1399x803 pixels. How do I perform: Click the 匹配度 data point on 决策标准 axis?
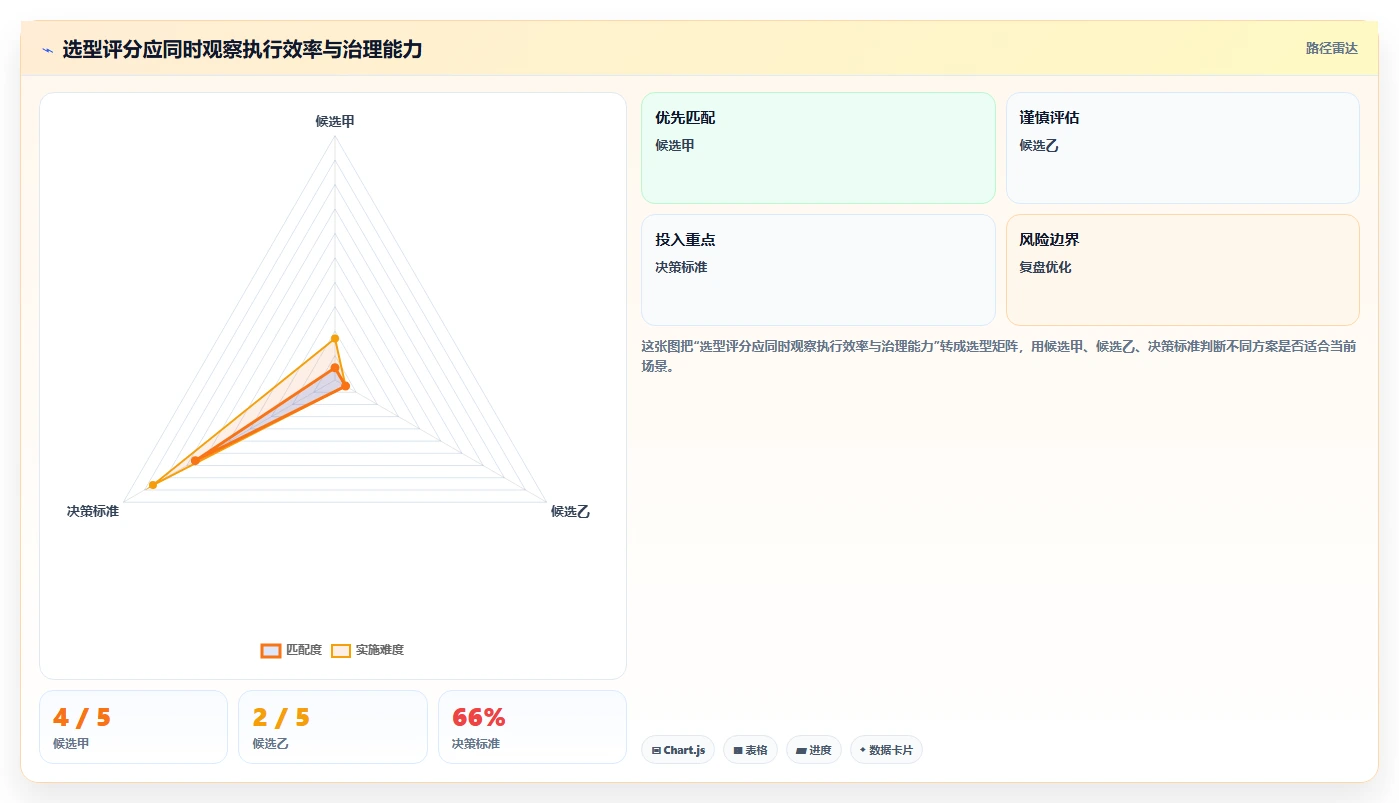pyautogui.click(x=195, y=461)
